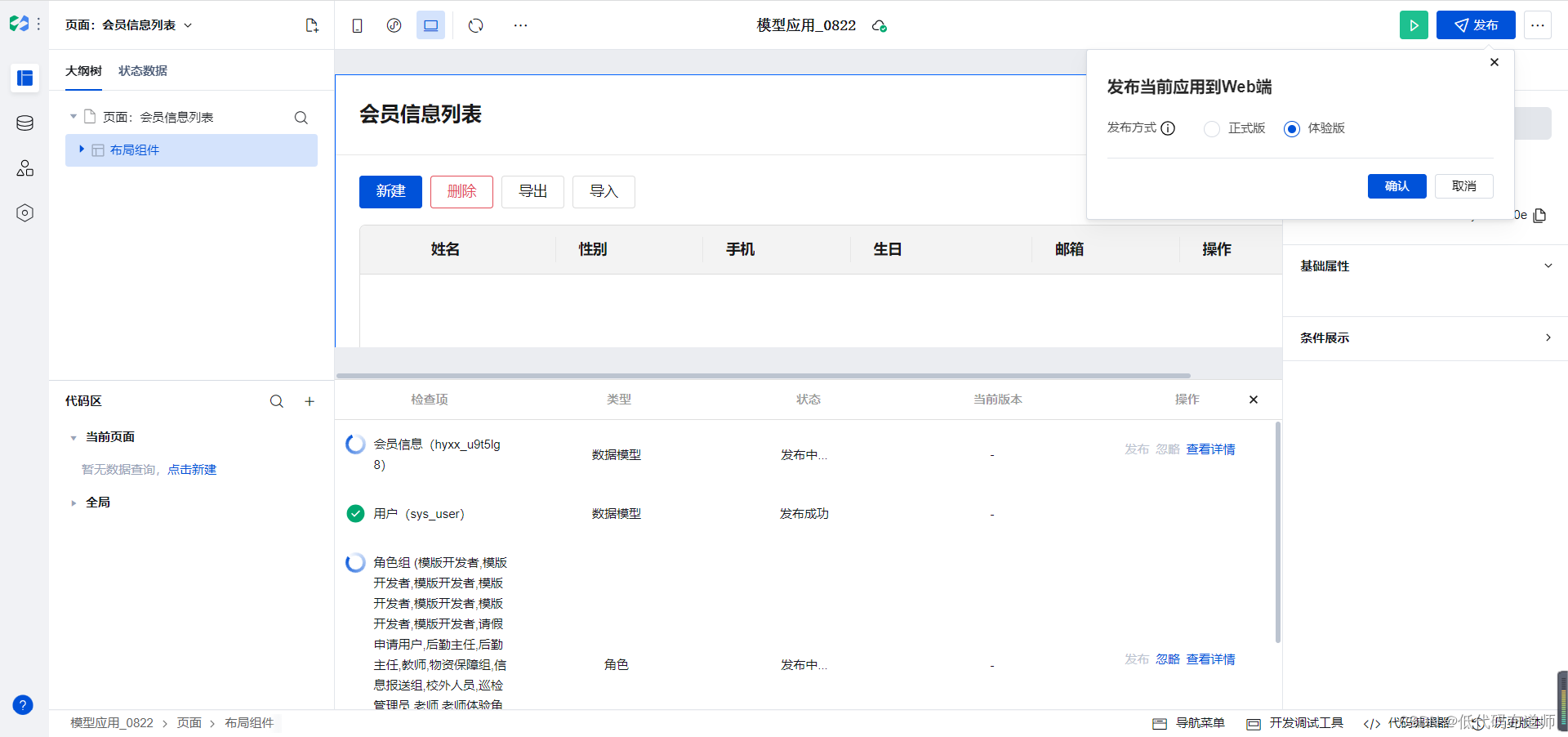1568x737 pixels.
Task: Click the 导出 button on the canvas
Action: [532, 191]
